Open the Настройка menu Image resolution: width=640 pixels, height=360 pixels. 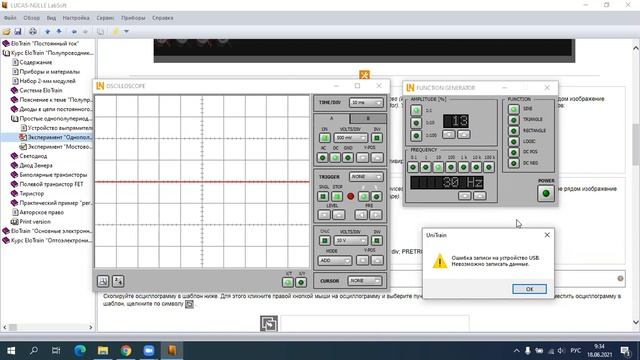pos(76,18)
